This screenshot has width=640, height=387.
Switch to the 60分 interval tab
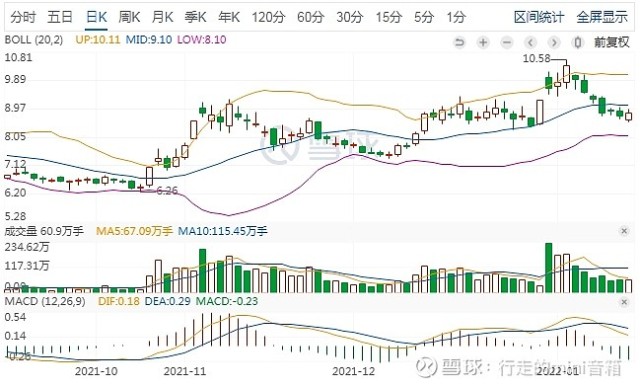[311, 17]
